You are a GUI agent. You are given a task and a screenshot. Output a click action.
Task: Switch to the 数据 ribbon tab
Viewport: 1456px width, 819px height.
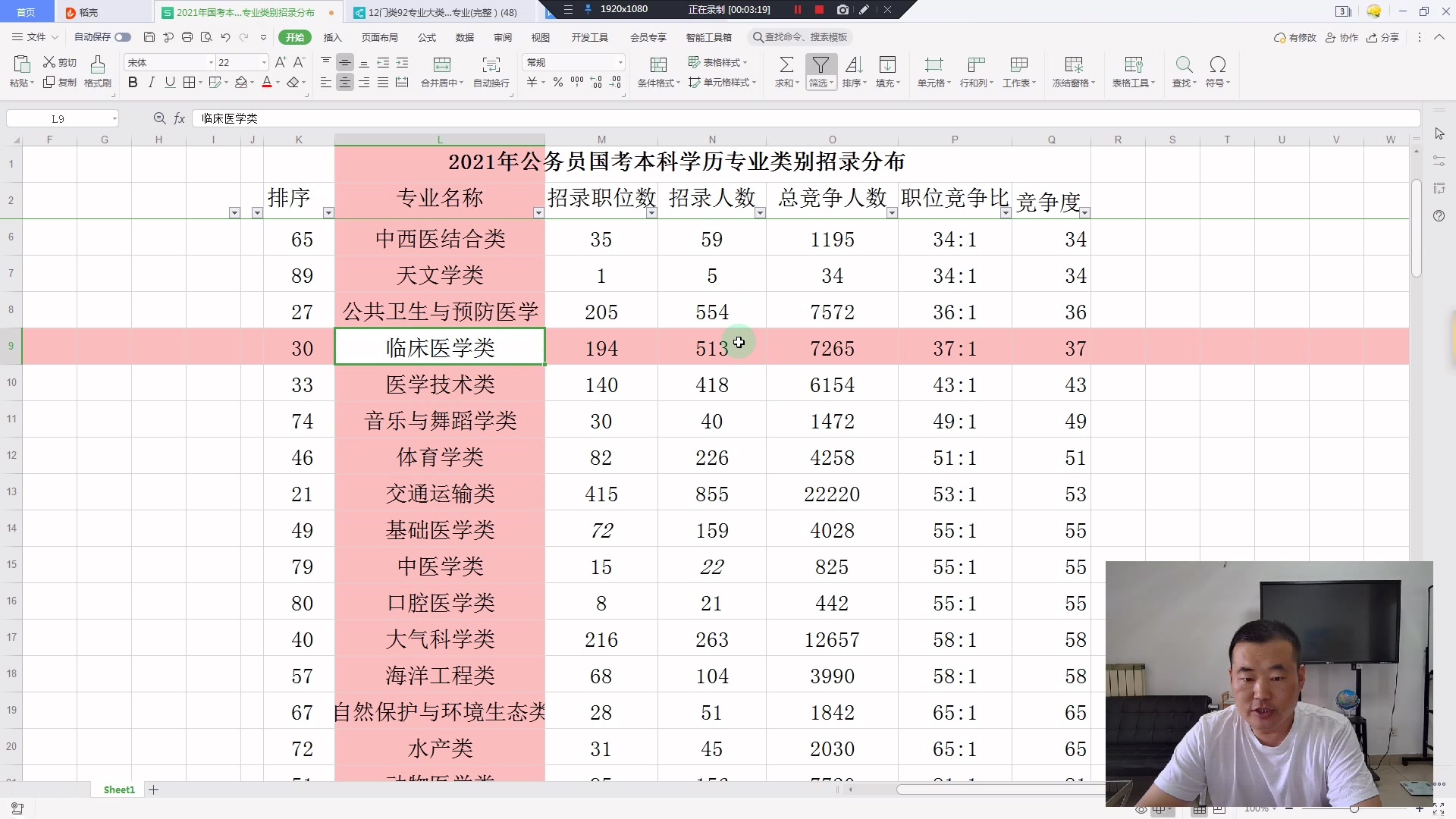point(465,37)
